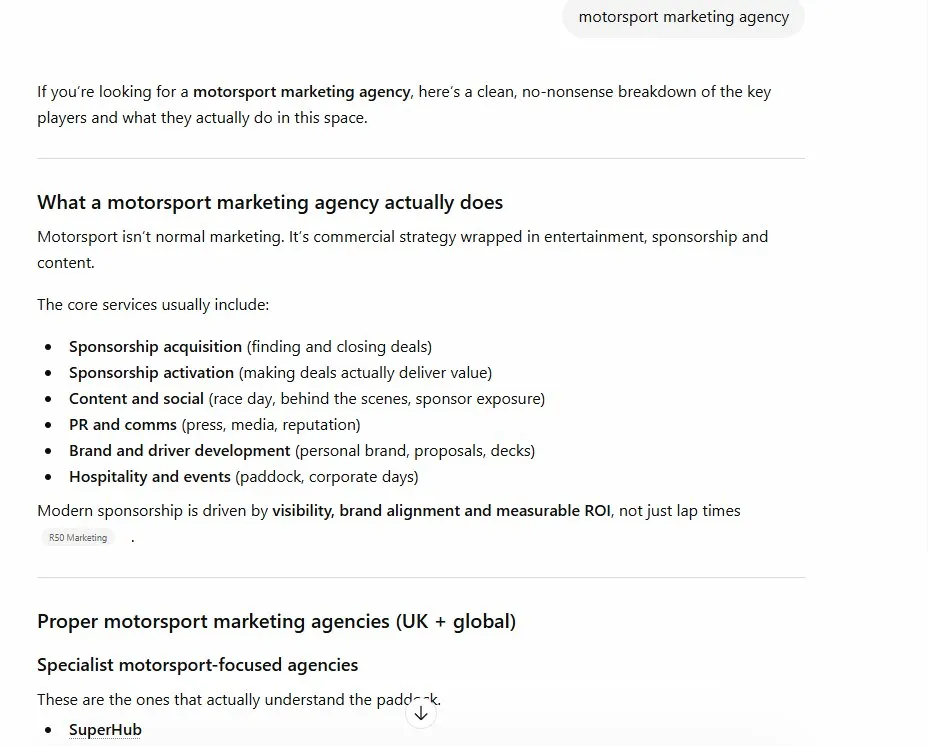The image size is (928, 746).
Task: Select the bullet item 'Content and social'
Action: tap(136, 398)
